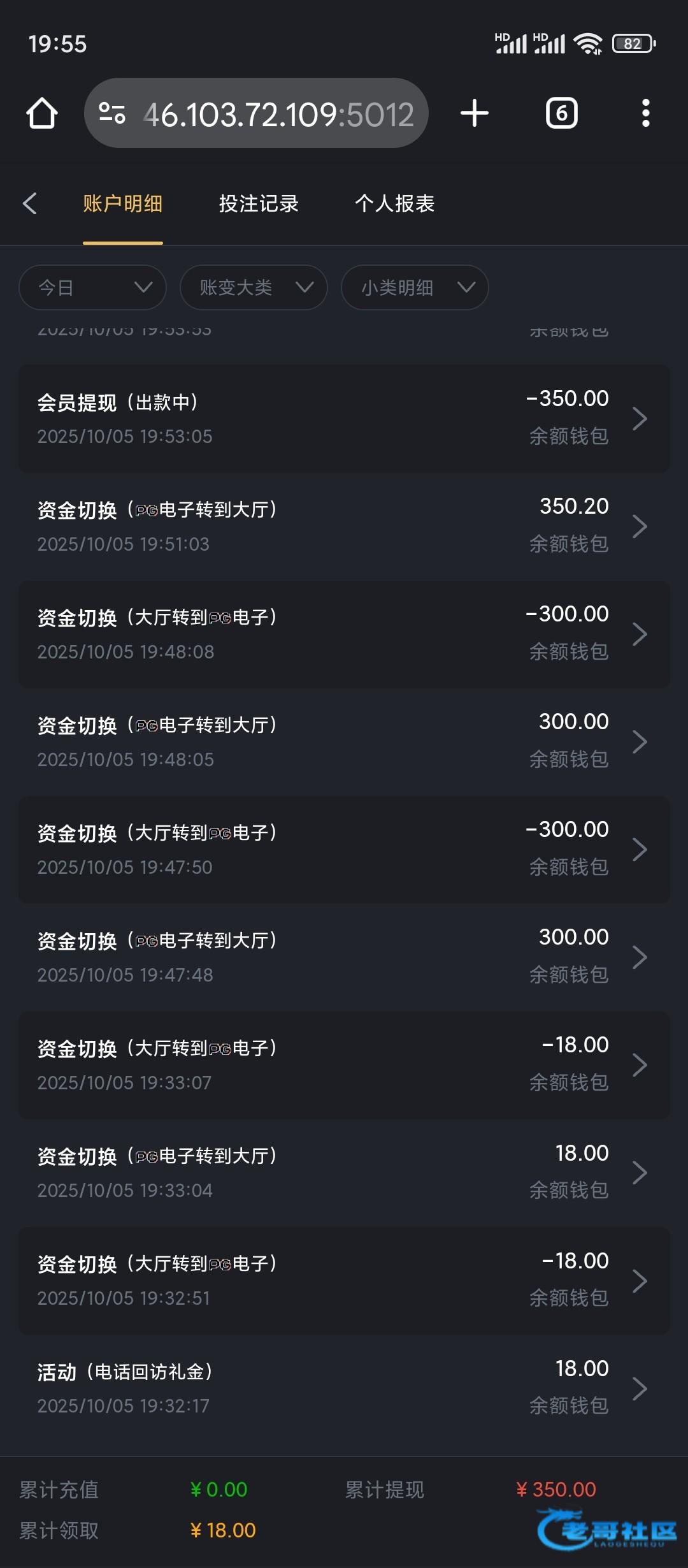The image size is (688, 1568).
Task: Open details arrow for 19:33:07 record
Action: [640, 1065]
